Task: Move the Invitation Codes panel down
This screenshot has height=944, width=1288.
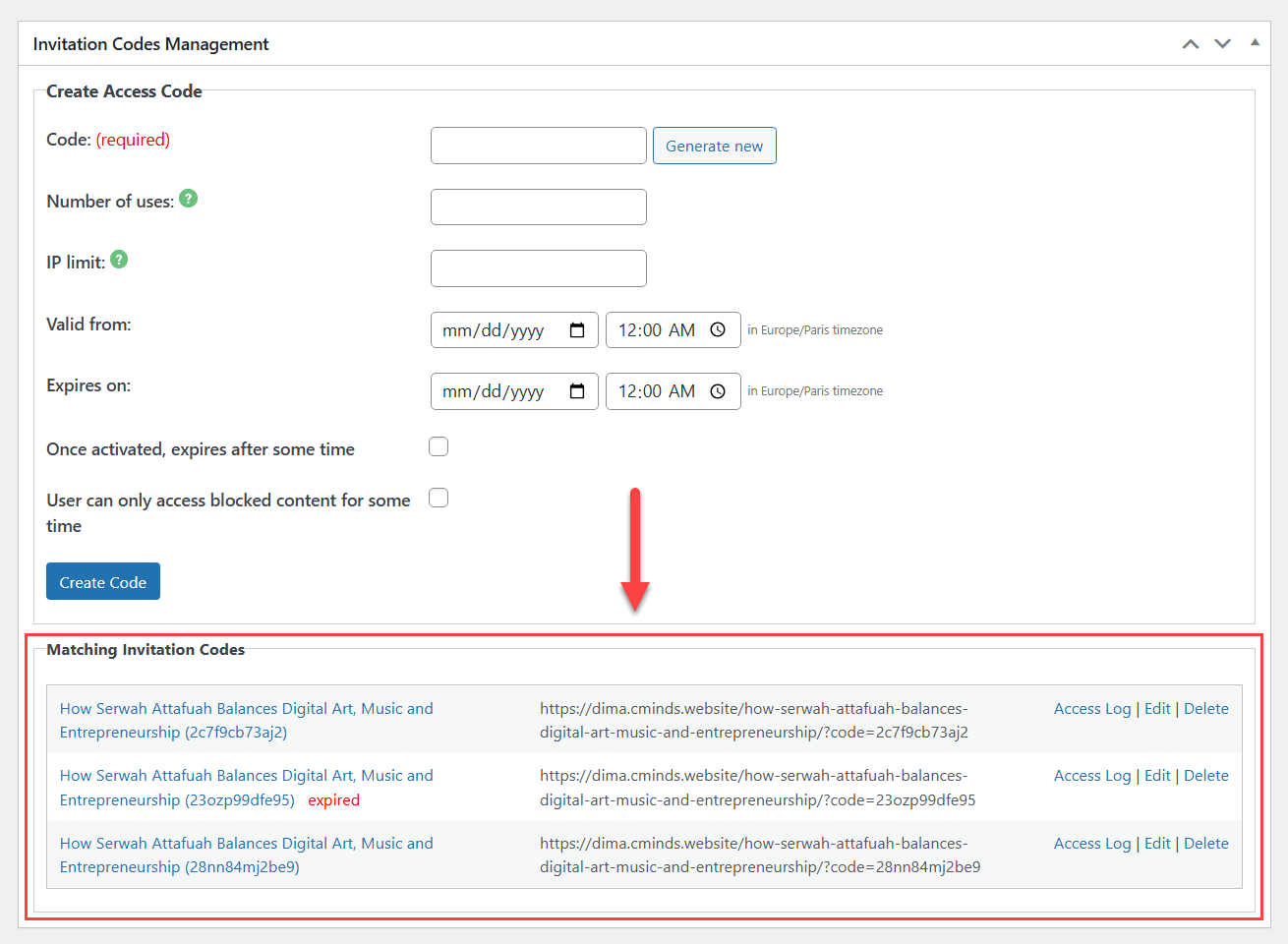Action: (1222, 44)
